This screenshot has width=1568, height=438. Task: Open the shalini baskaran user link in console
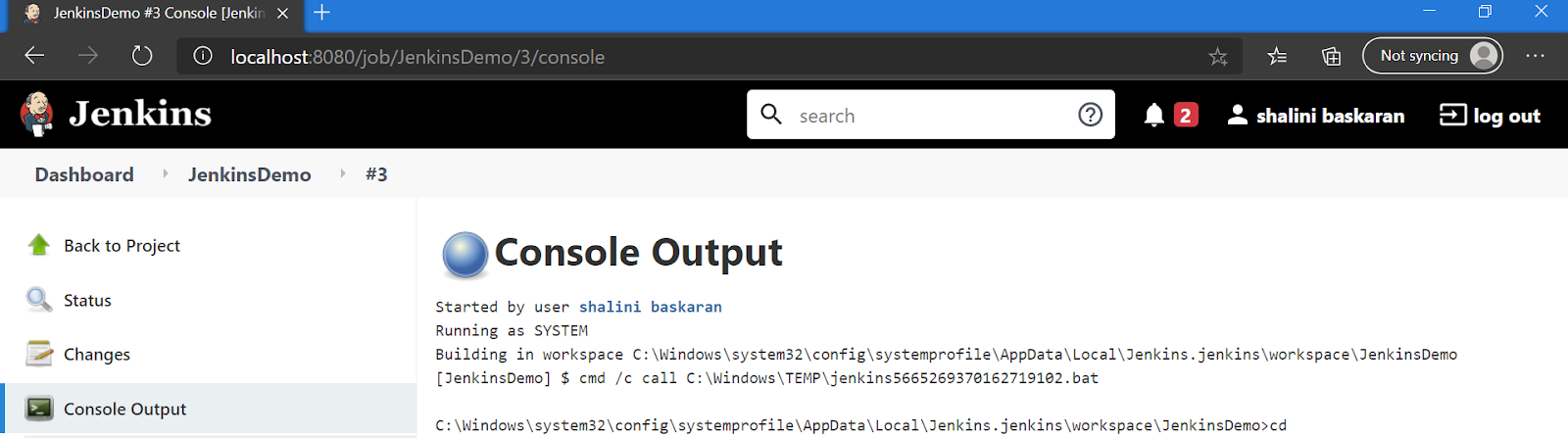click(x=650, y=307)
